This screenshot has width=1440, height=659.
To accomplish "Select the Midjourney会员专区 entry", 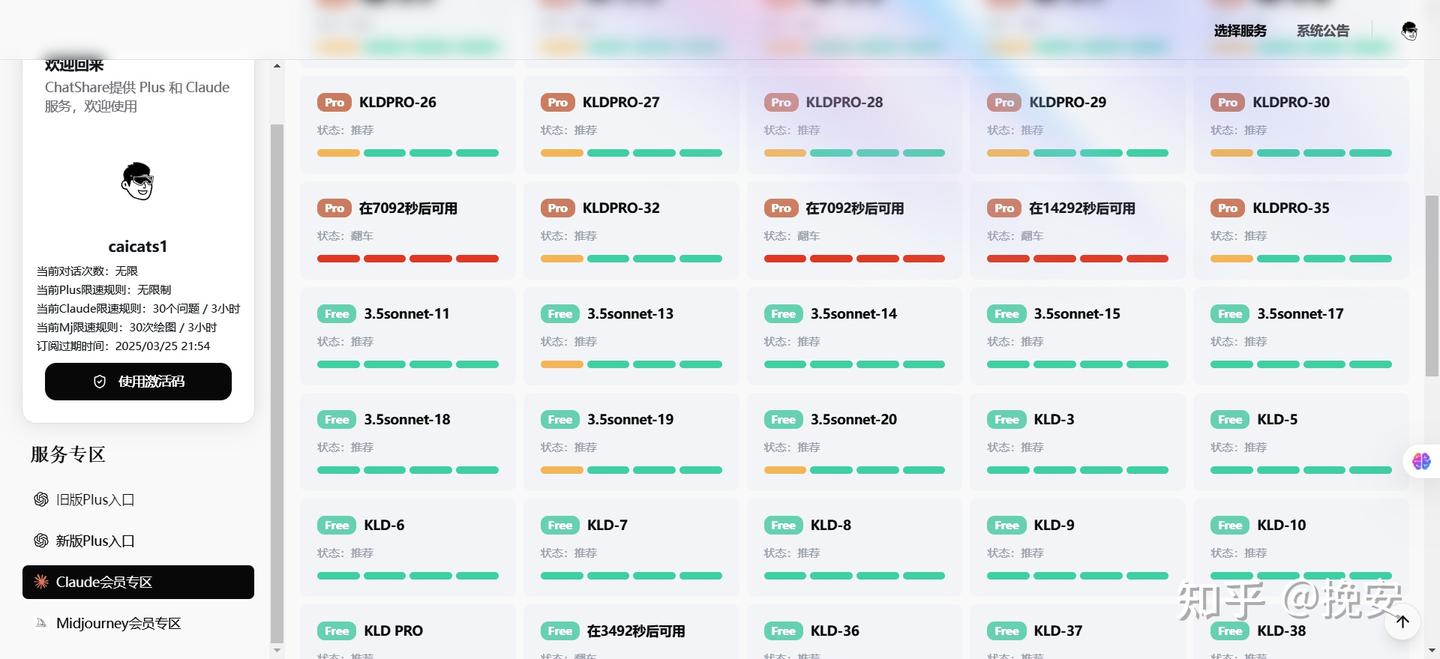I will [118, 623].
